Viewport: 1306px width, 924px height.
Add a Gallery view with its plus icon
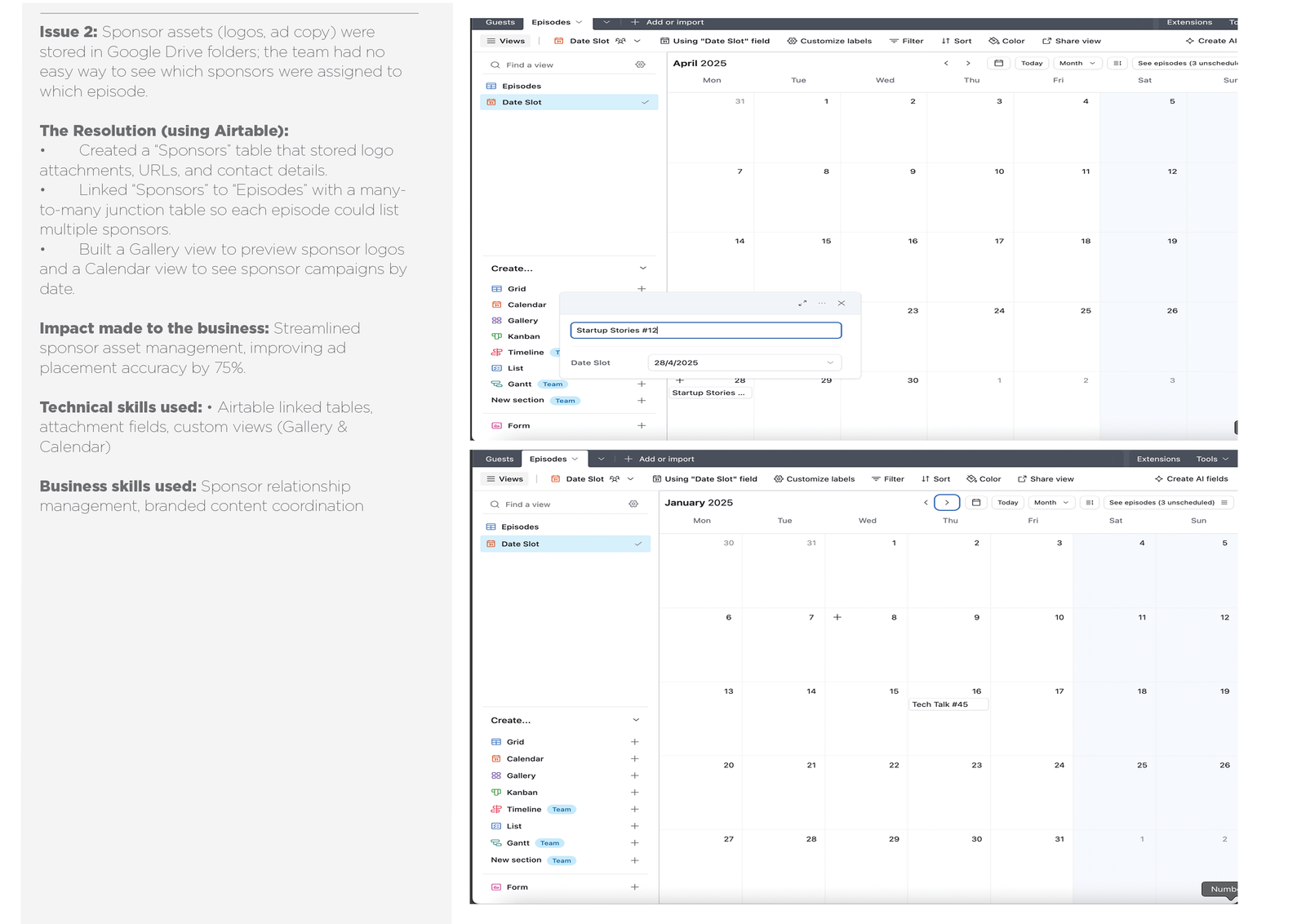[x=634, y=775]
